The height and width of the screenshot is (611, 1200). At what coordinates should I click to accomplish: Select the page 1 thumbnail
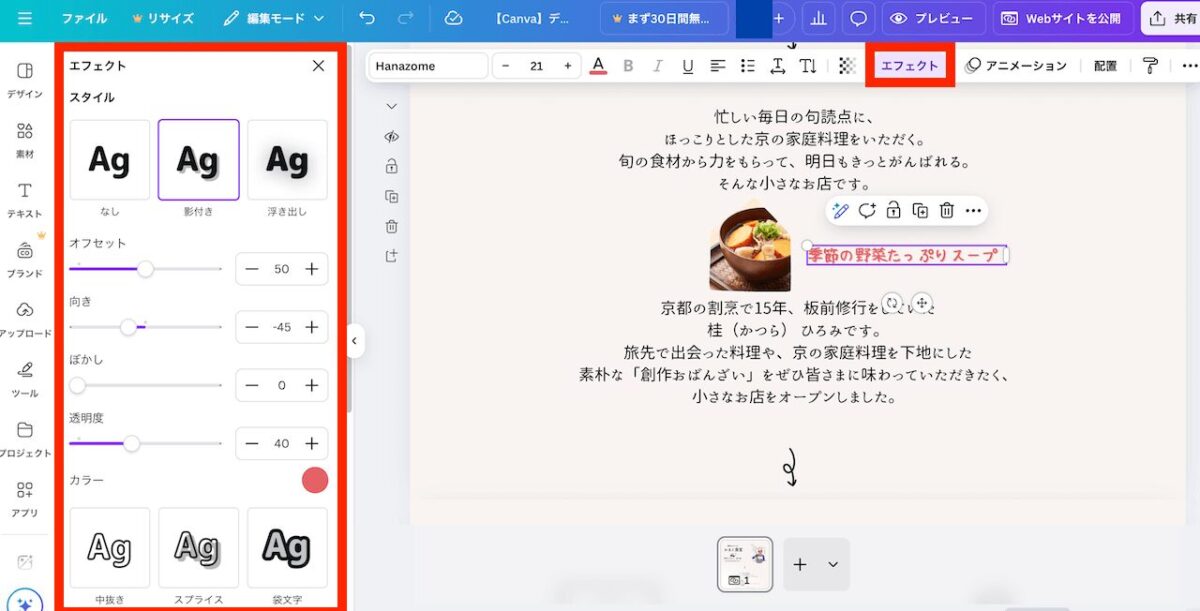point(745,564)
